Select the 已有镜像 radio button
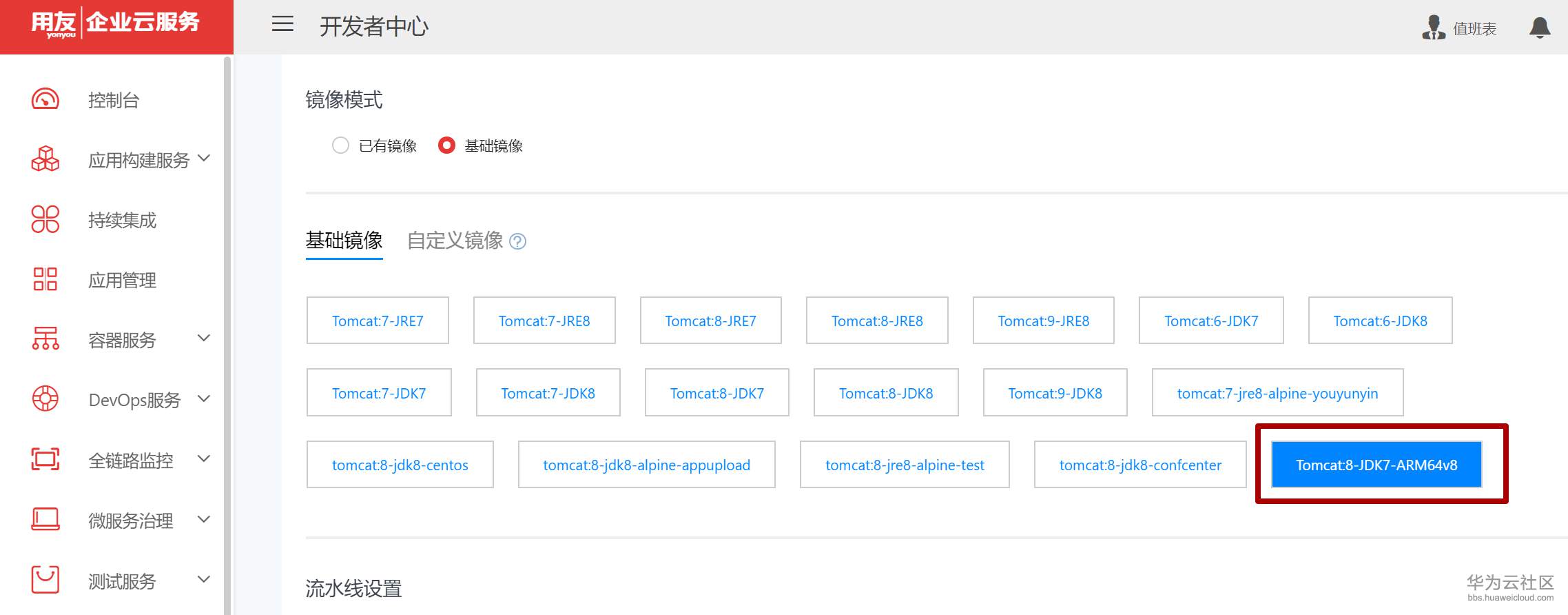Screen dimensions: 1568x615 [340, 145]
